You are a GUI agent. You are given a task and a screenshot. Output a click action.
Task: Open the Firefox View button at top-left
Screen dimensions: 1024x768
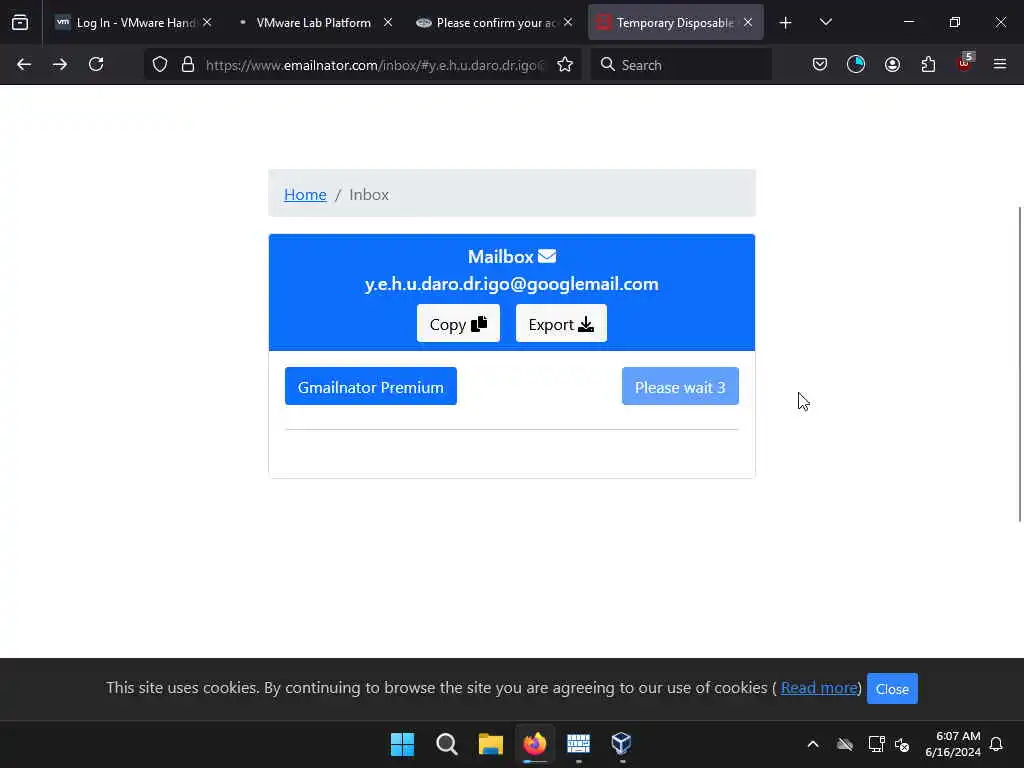(20, 22)
